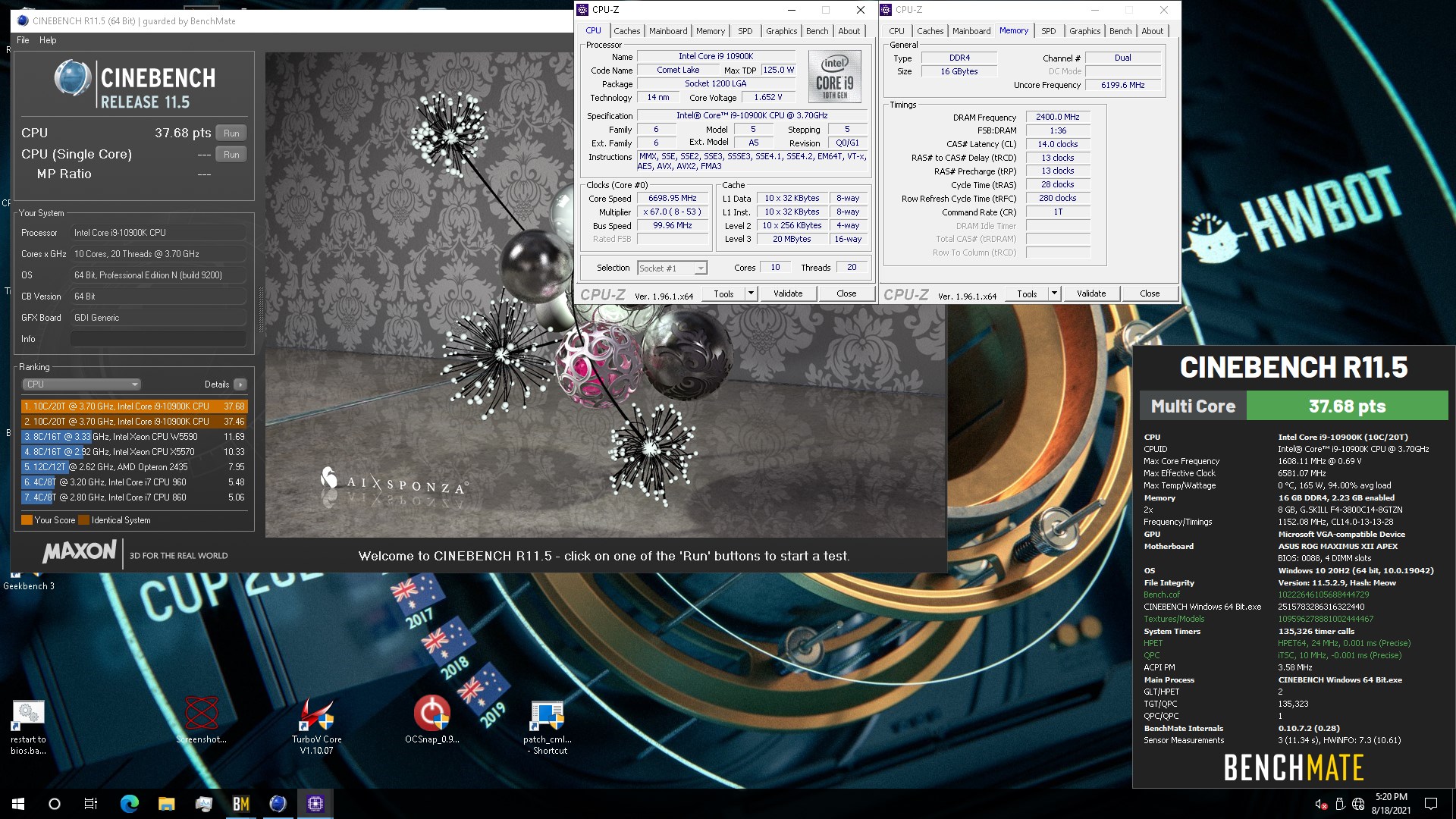Open Tools dropdown arrow in left CPU-Z

(x=751, y=293)
